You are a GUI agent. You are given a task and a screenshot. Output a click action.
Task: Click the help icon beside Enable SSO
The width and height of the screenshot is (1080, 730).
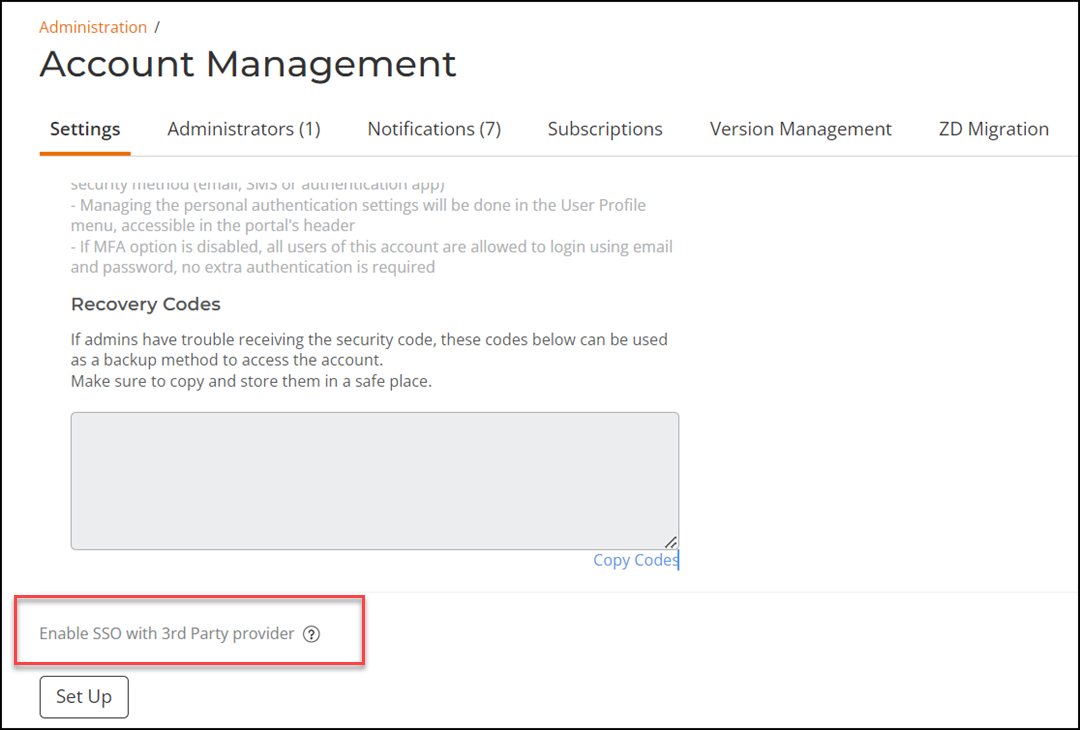pyautogui.click(x=311, y=634)
